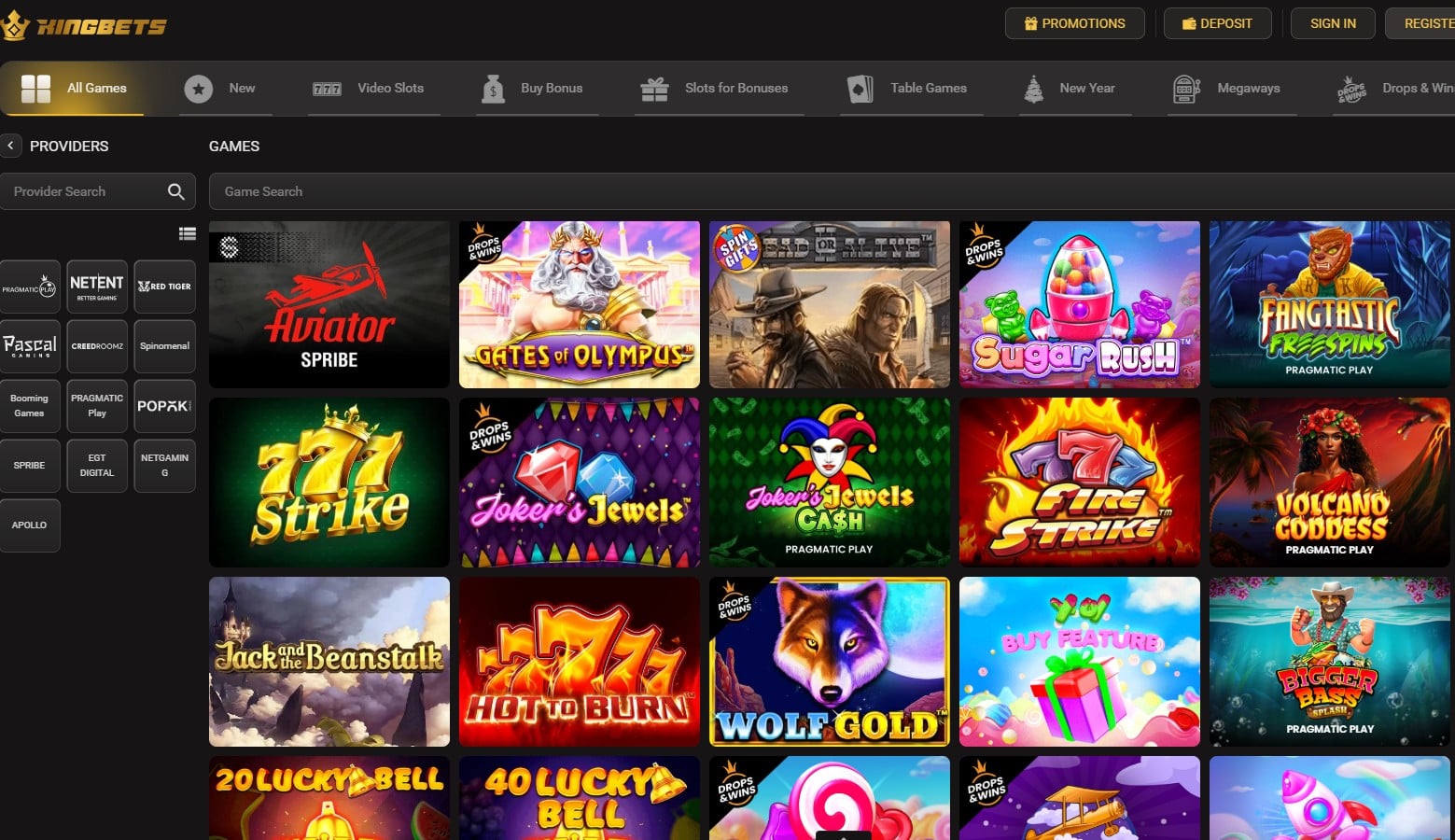Image resolution: width=1455 pixels, height=840 pixels.
Task: Open the Aviator Spribe game
Action: tap(329, 304)
